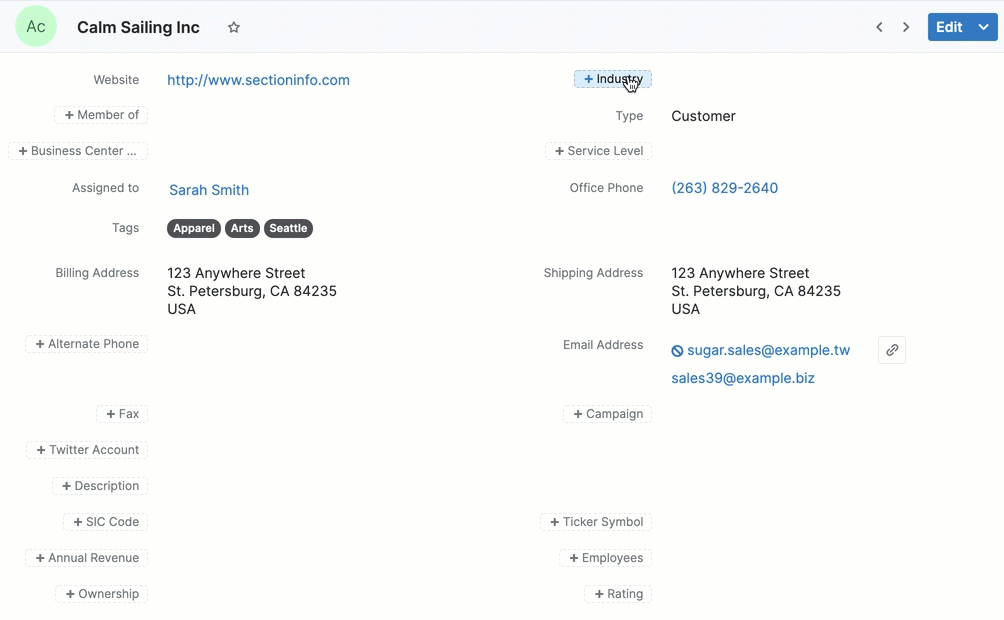Click the sugar.sales@example.tw email address
This screenshot has width=1004, height=620.
pos(768,350)
